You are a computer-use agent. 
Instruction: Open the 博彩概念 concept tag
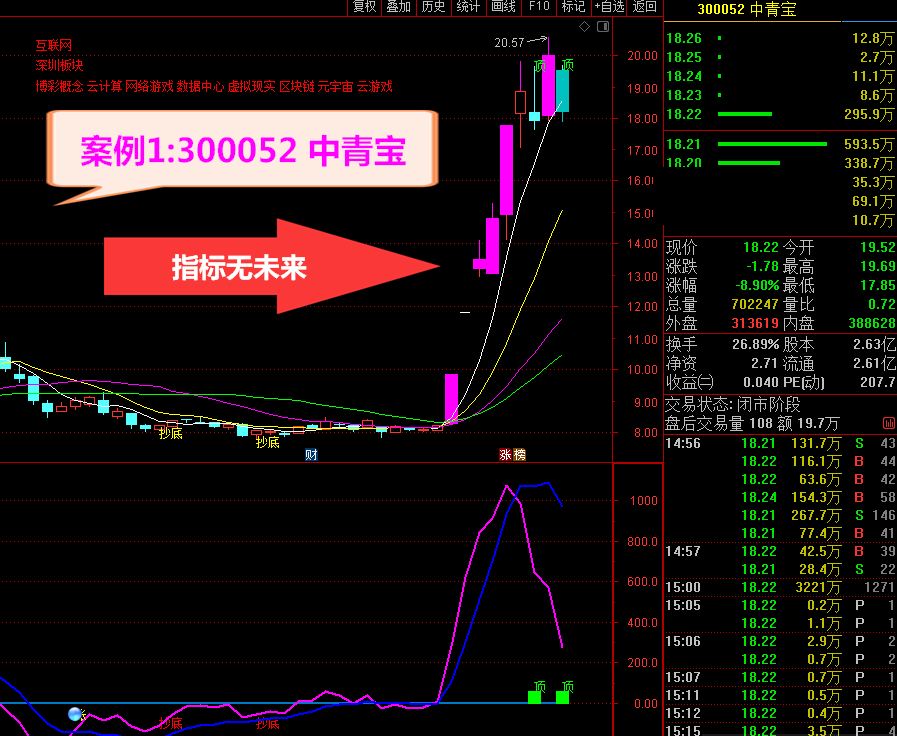(59, 86)
